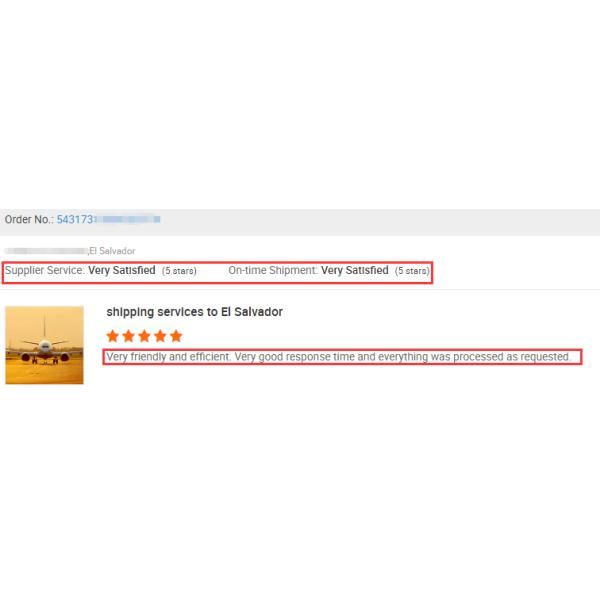Click the 'Very friendly and efficient' review text
600x600 pixels.
pos(169,357)
